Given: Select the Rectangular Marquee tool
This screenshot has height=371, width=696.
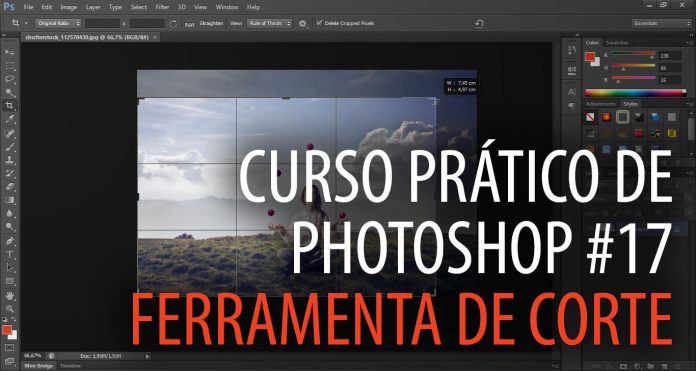Looking at the screenshot, I should [9, 66].
